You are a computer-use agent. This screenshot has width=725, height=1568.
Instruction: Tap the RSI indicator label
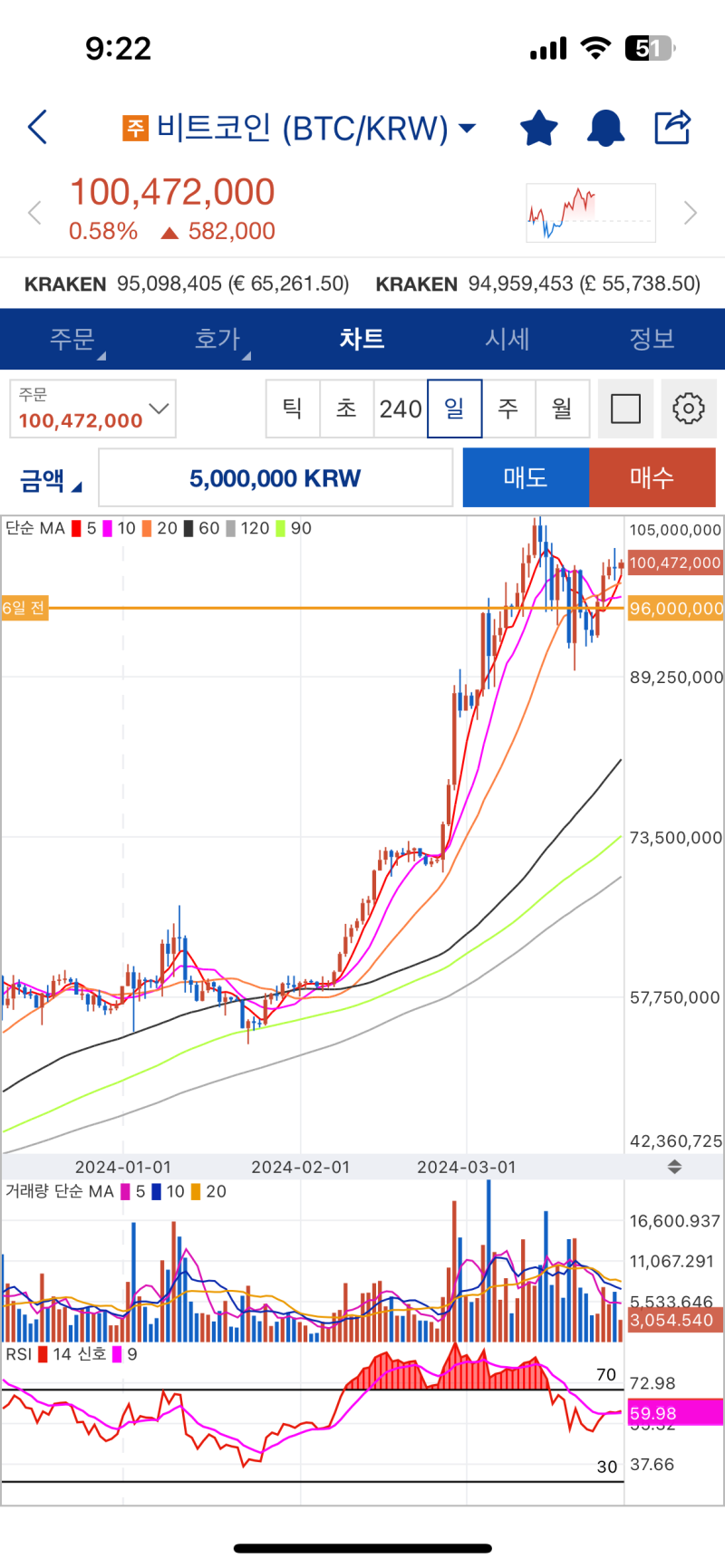point(18,1354)
